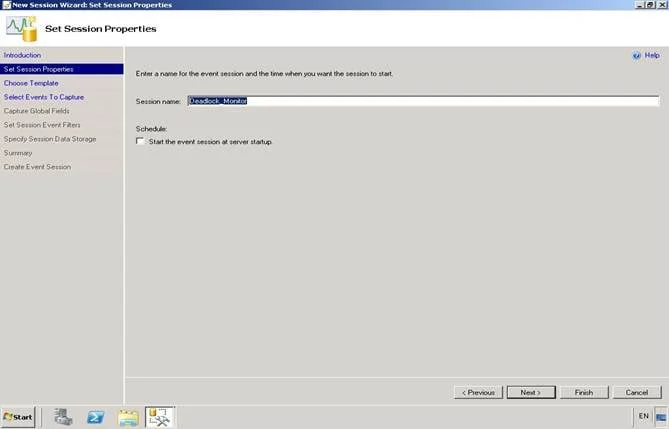Go to the Introduction step

(22, 55)
